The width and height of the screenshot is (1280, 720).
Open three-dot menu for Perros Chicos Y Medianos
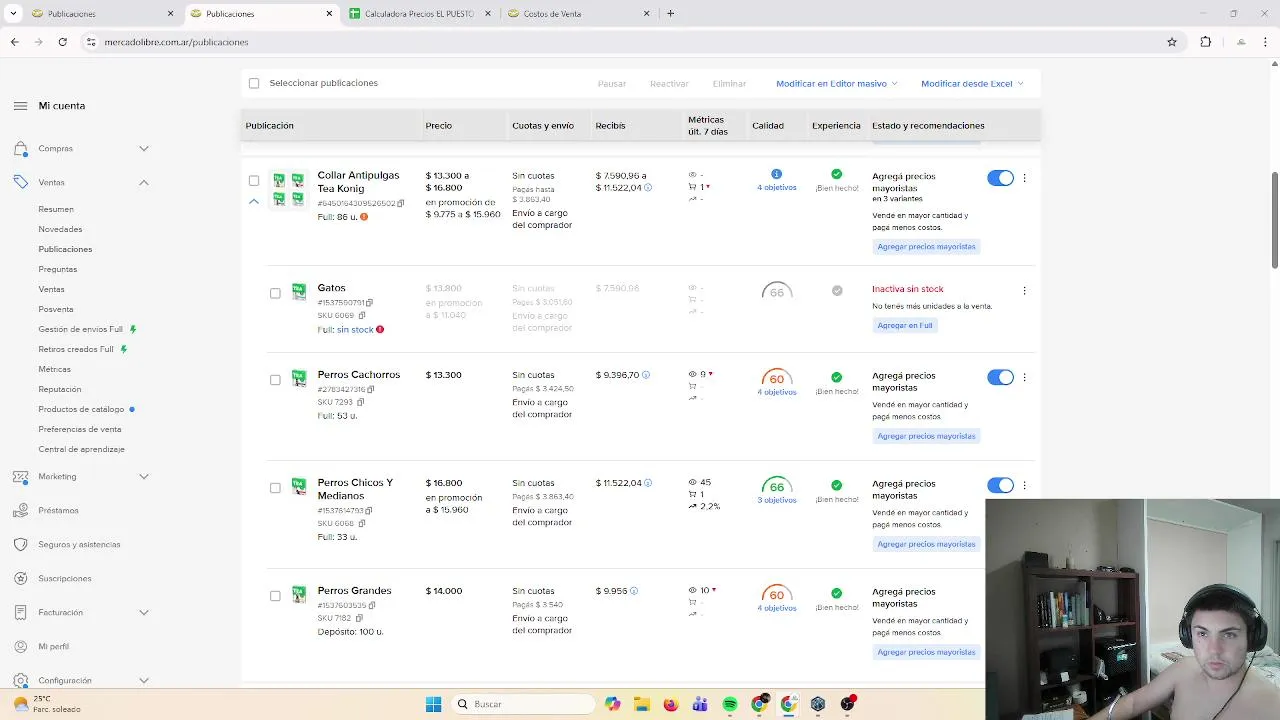[1024, 486]
